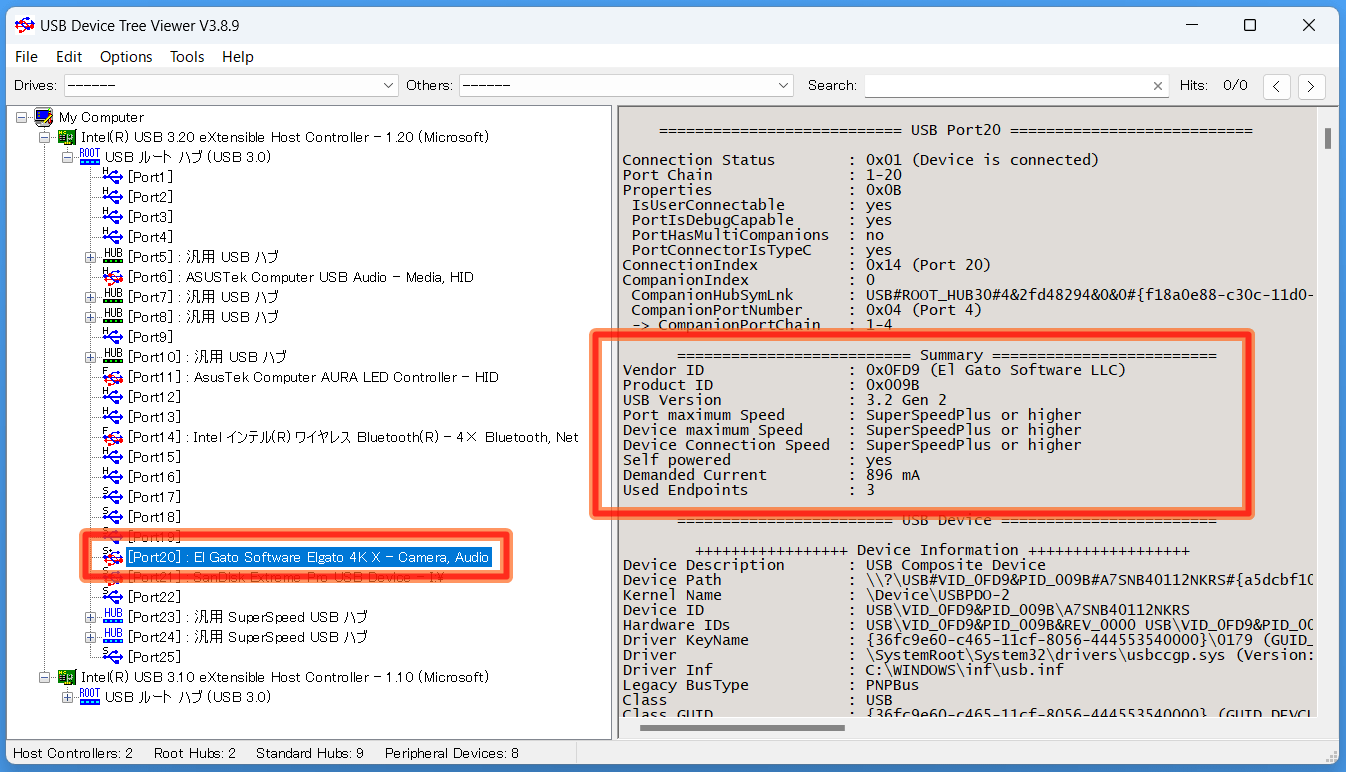Click the USB icon beside Port15
1346x772 pixels.
coord(113,457)
